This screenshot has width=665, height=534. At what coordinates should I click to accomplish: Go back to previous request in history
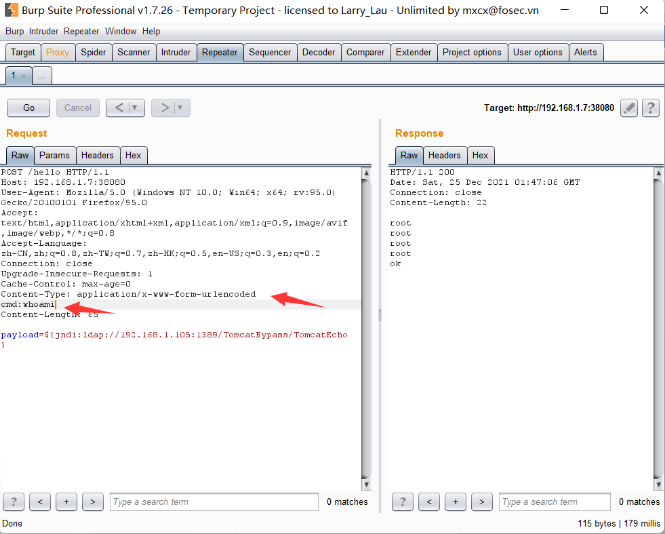(119, 108)
